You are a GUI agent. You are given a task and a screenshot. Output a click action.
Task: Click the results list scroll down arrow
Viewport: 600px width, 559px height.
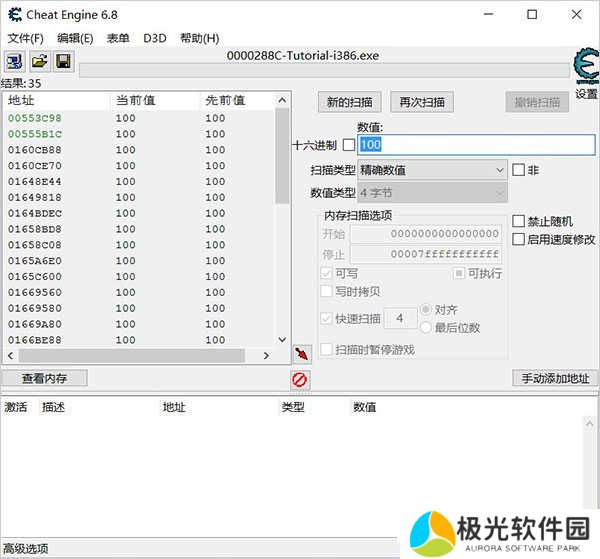tap(282, 339)
